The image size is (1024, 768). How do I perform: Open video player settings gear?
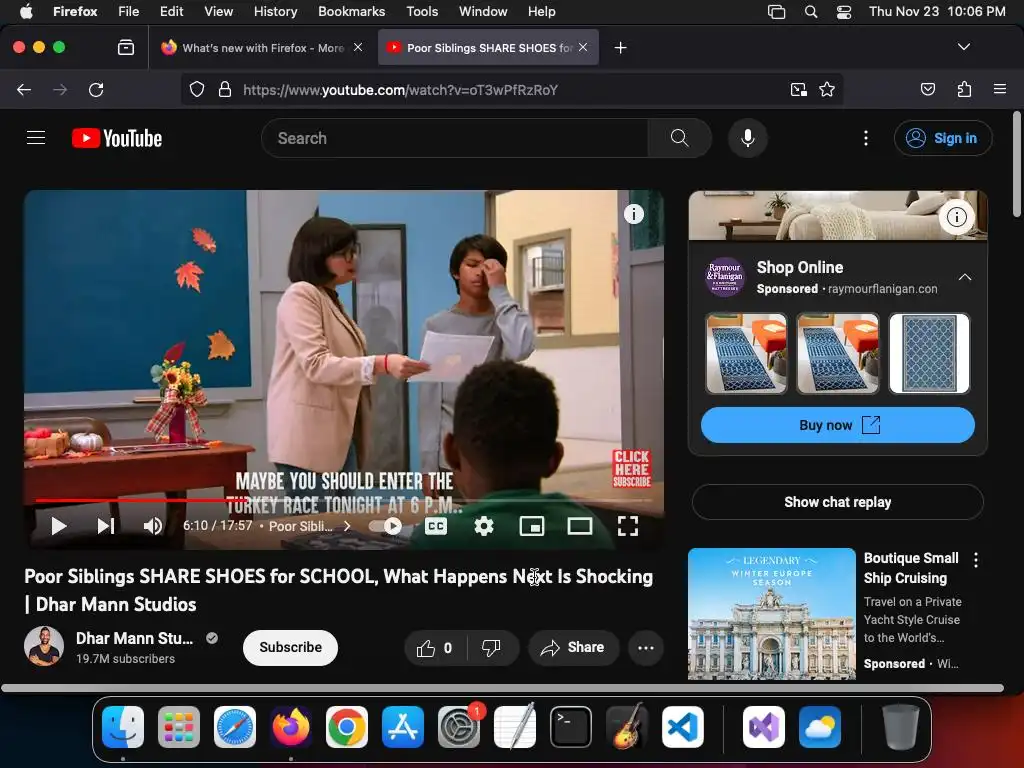(x=484, y=526)
